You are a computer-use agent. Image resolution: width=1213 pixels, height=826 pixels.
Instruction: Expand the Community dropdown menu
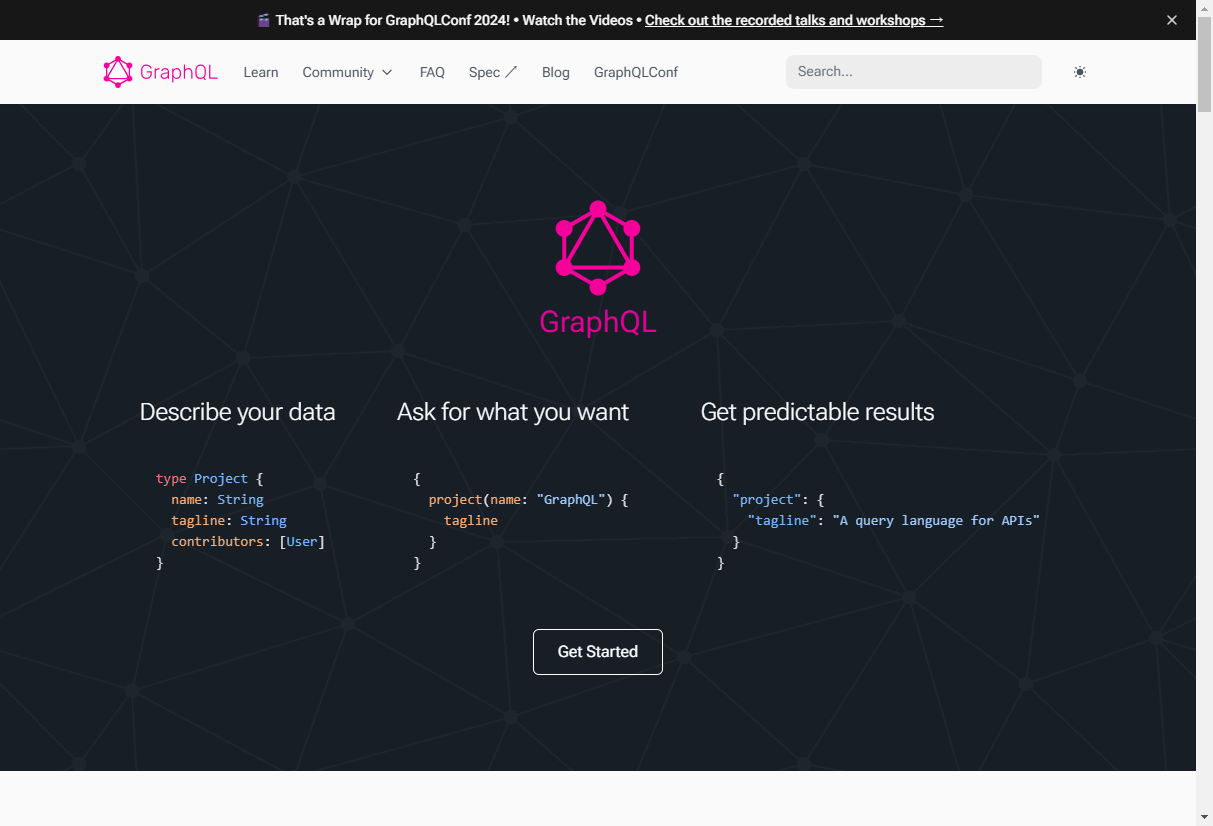347,72
